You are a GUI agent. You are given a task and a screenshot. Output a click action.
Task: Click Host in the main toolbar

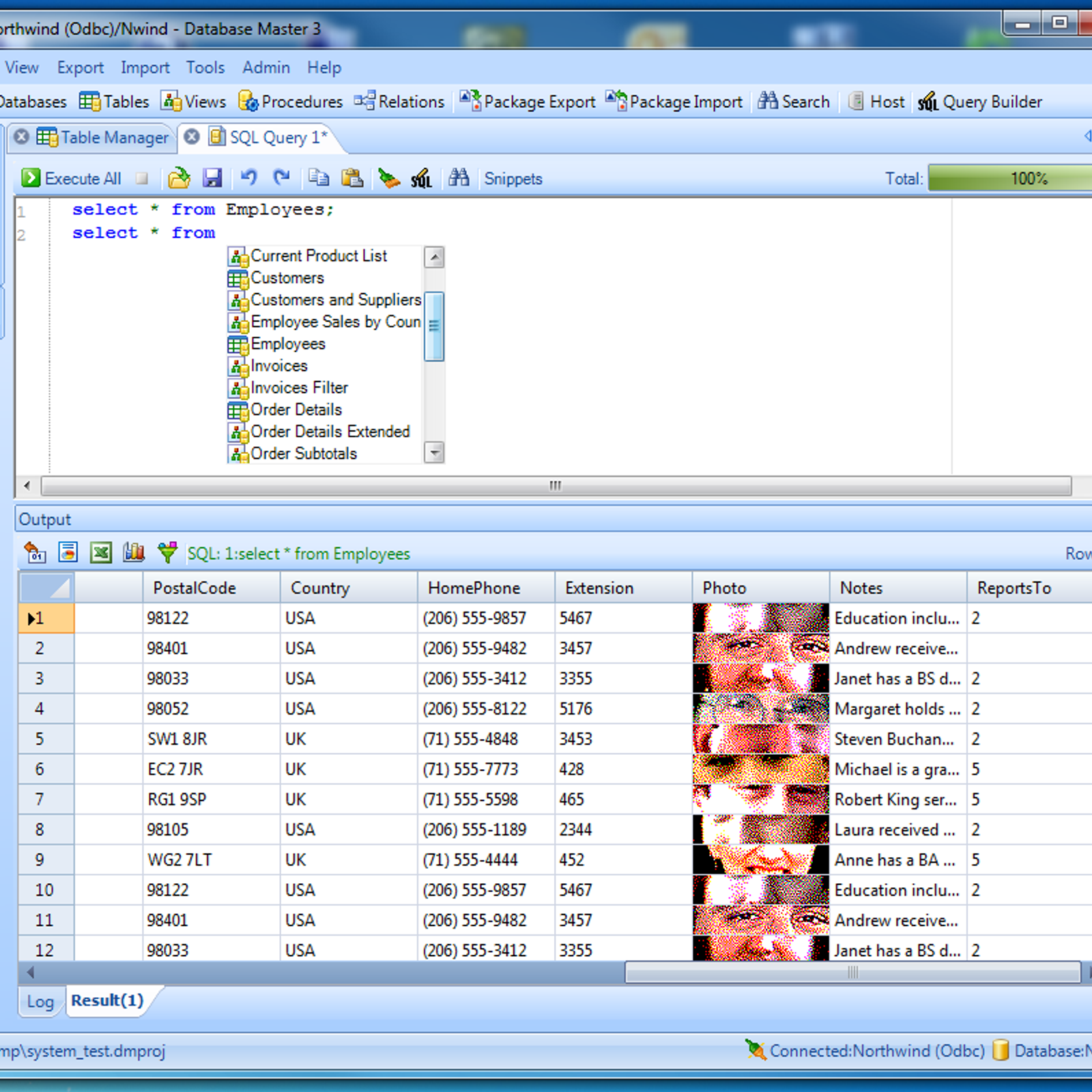876,102
